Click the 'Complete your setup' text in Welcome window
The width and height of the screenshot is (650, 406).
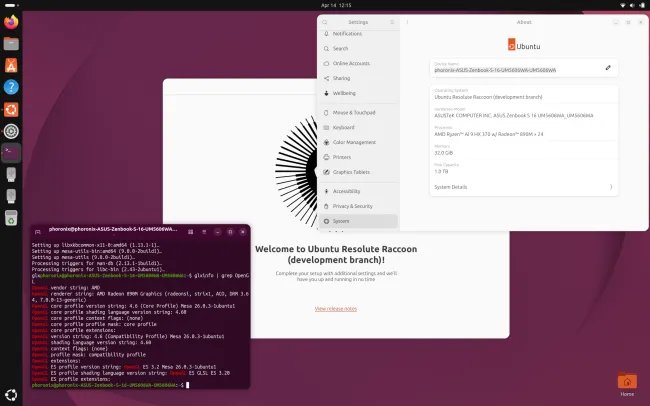pyautogui.click(x=336, y=276)
